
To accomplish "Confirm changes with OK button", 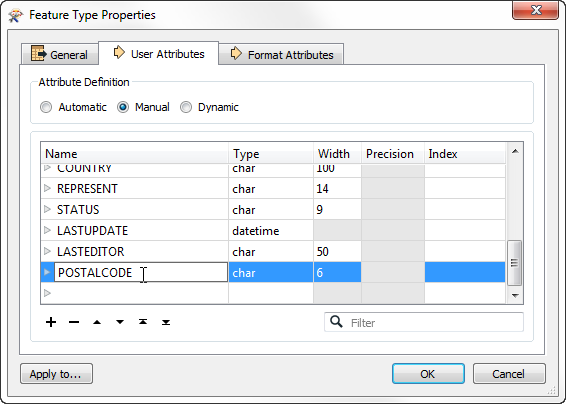I will pyautogui.click(x=428, y=374).
